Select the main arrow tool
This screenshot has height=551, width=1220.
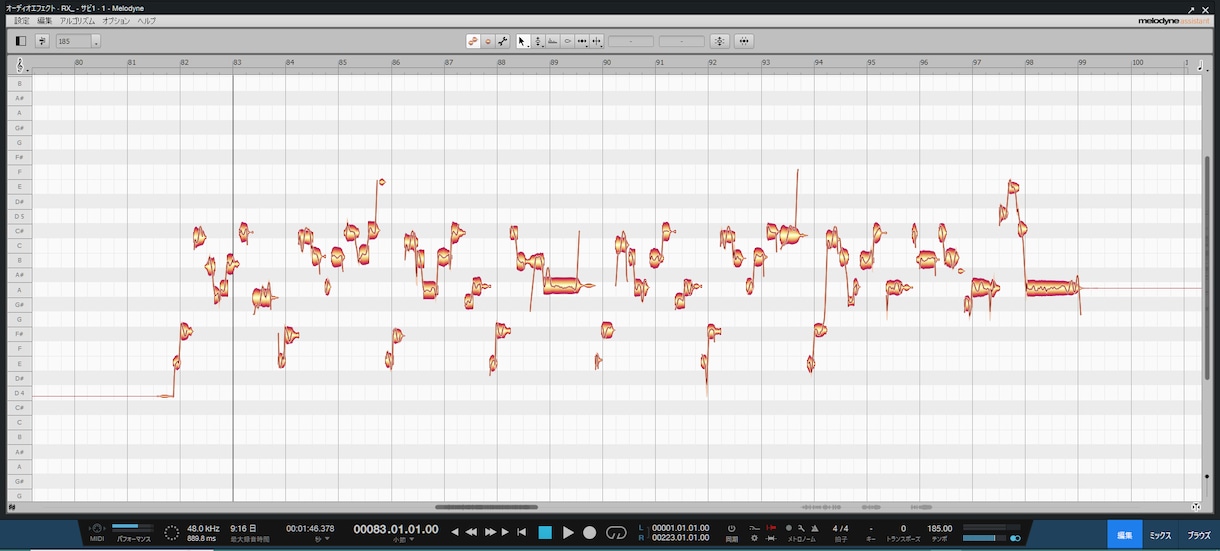coord(523,41)
